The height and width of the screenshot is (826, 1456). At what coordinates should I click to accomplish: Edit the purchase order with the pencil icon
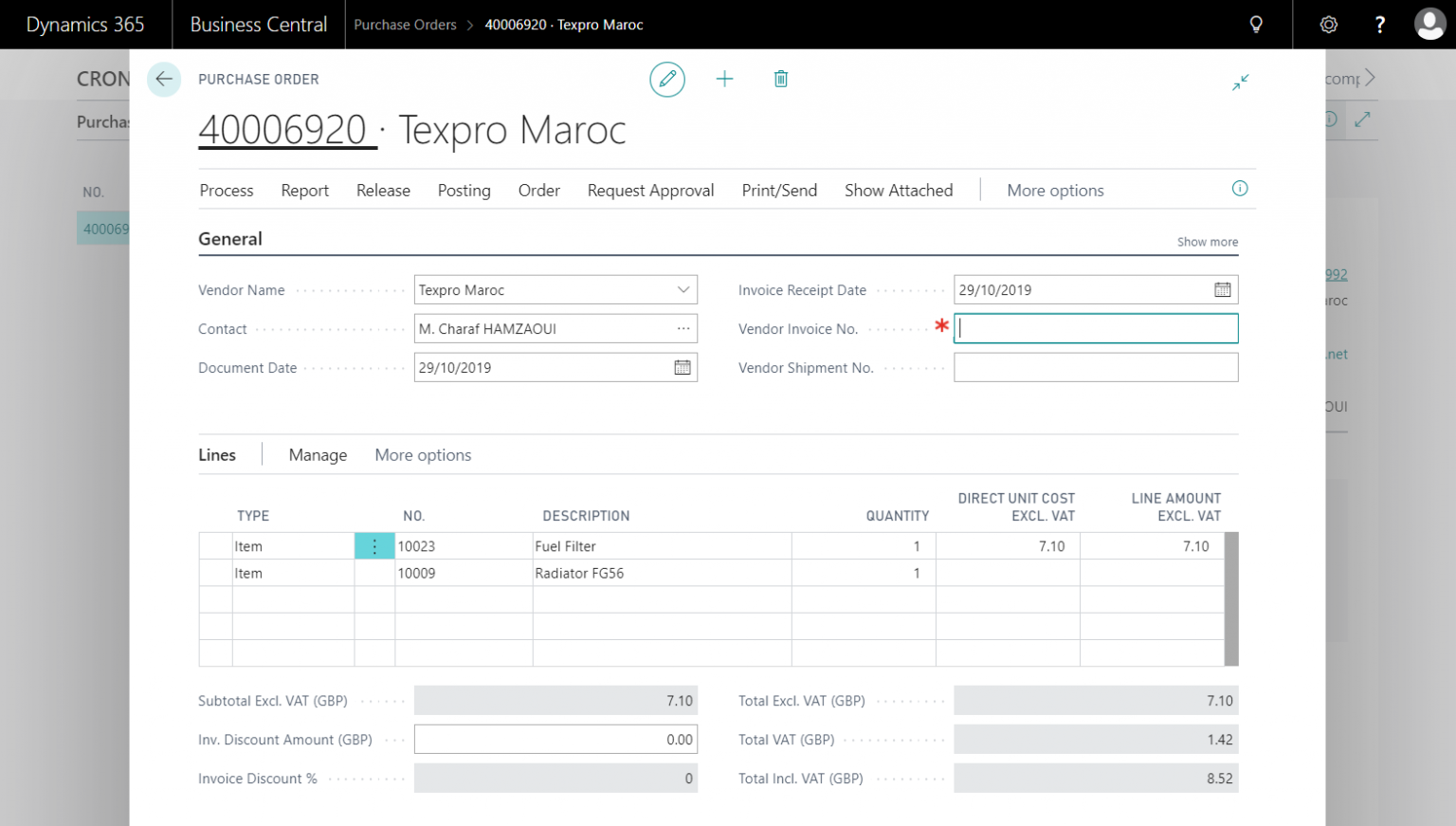pos(667,79)
